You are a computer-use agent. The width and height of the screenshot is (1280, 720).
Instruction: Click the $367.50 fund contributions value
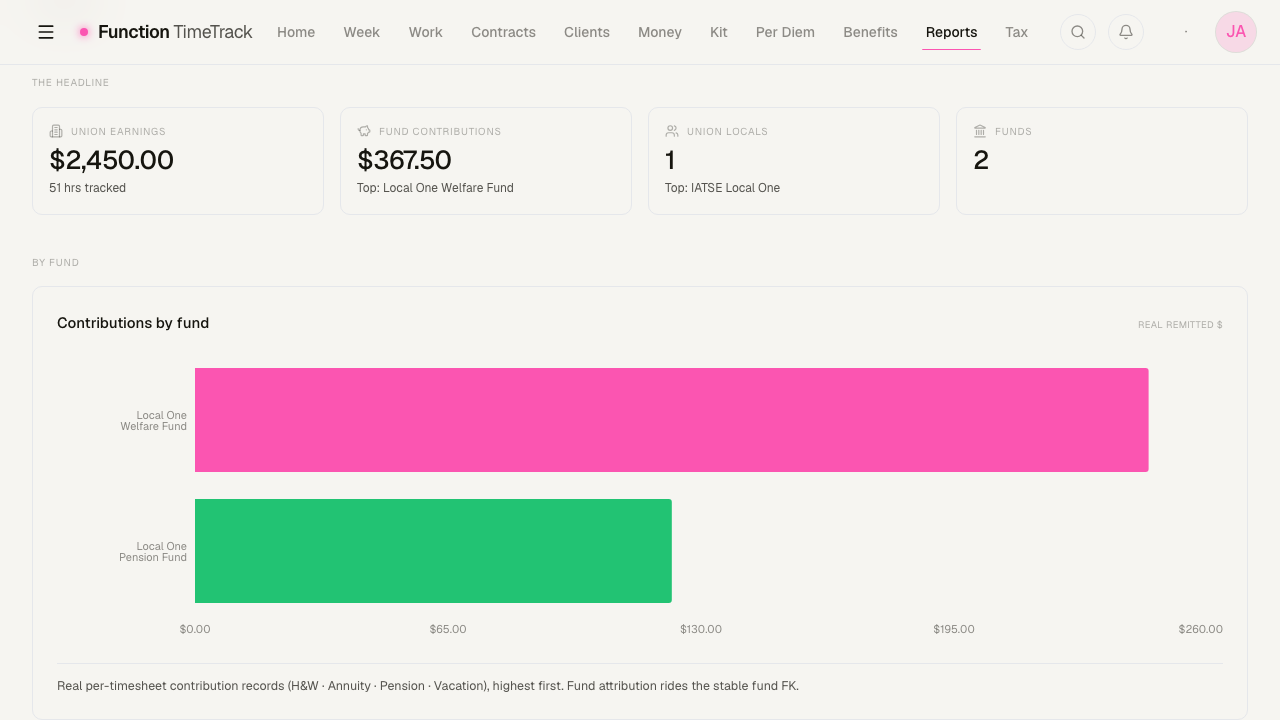click(404, 160)
